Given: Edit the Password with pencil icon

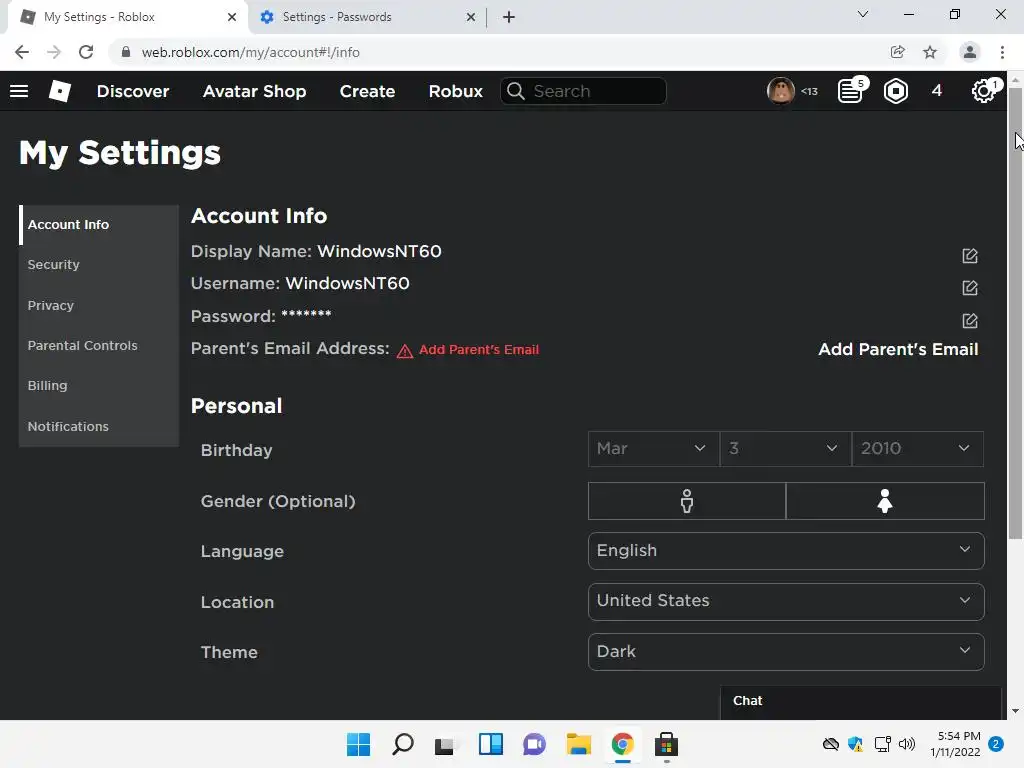Looking at the screenshot, I should [970, 320].
